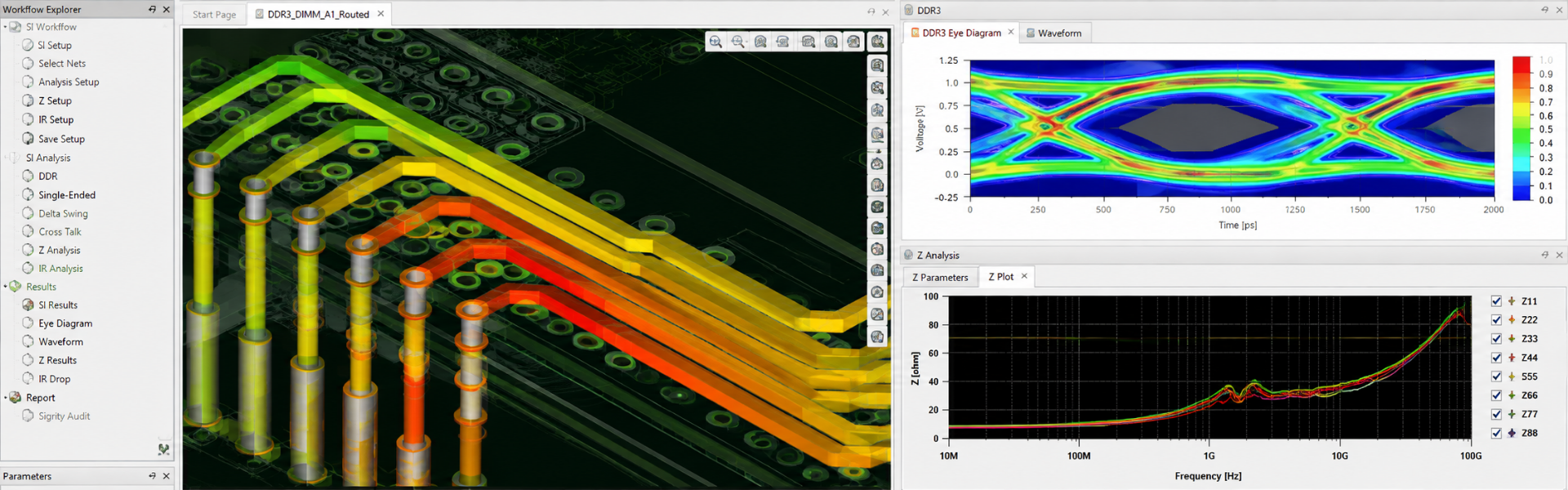Click the Z impedance frequency plot
The width and height of the screenshot is (1568, 490).
pos(1209,367)
